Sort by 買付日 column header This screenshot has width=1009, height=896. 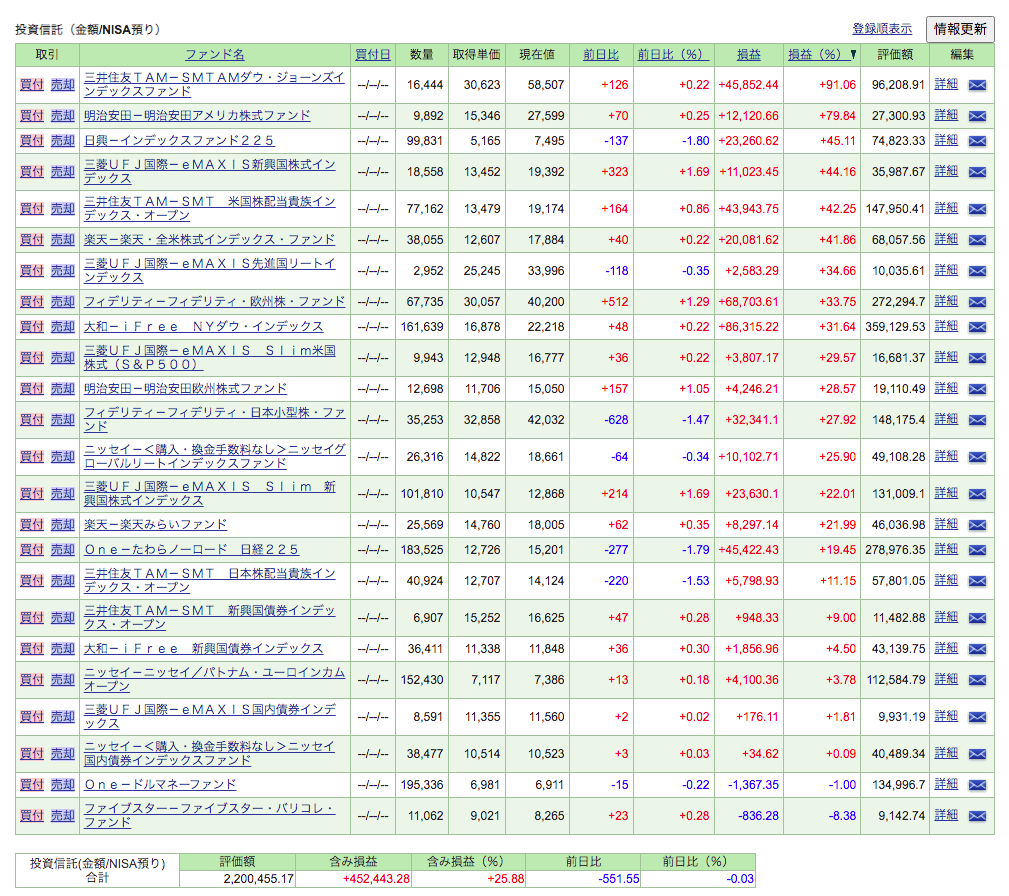pos(373,55)
